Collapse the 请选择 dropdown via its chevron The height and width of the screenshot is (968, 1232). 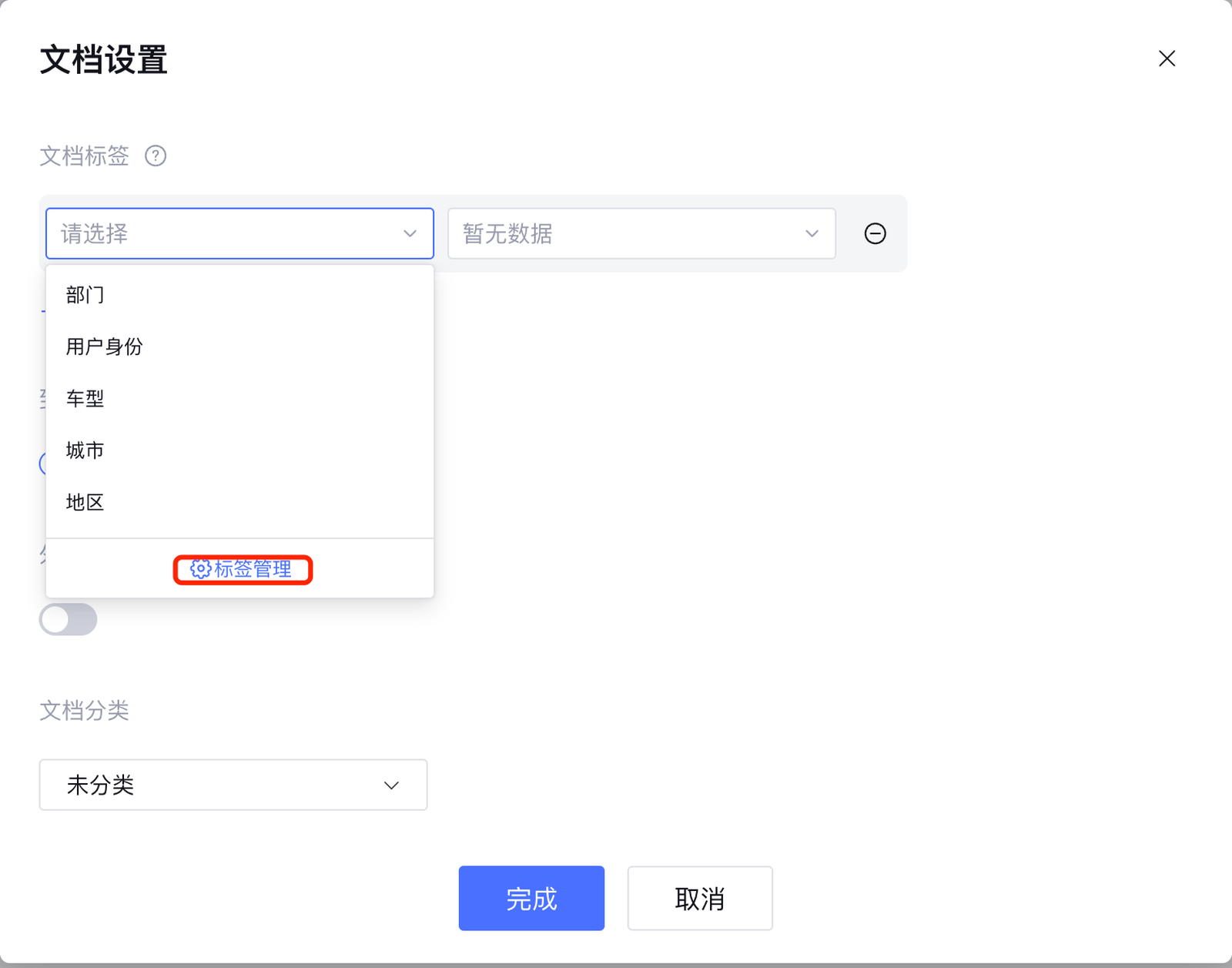pyautogui.click(x=410, y=233)
